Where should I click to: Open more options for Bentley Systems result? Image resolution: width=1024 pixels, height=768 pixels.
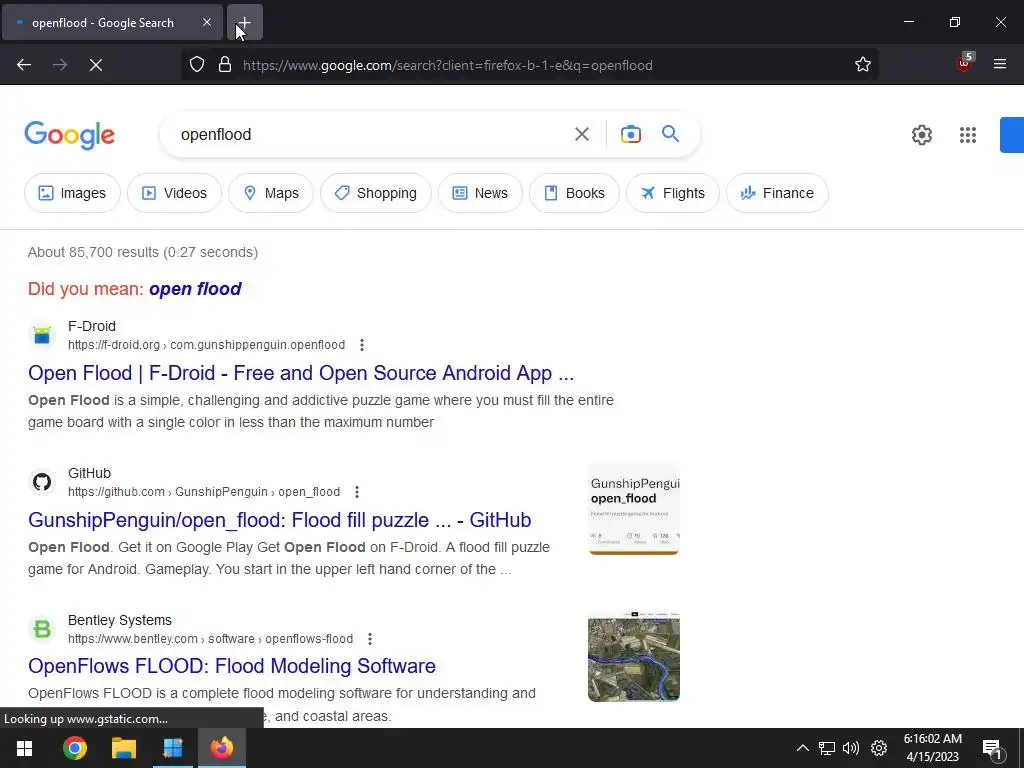[x=370, y=639]
